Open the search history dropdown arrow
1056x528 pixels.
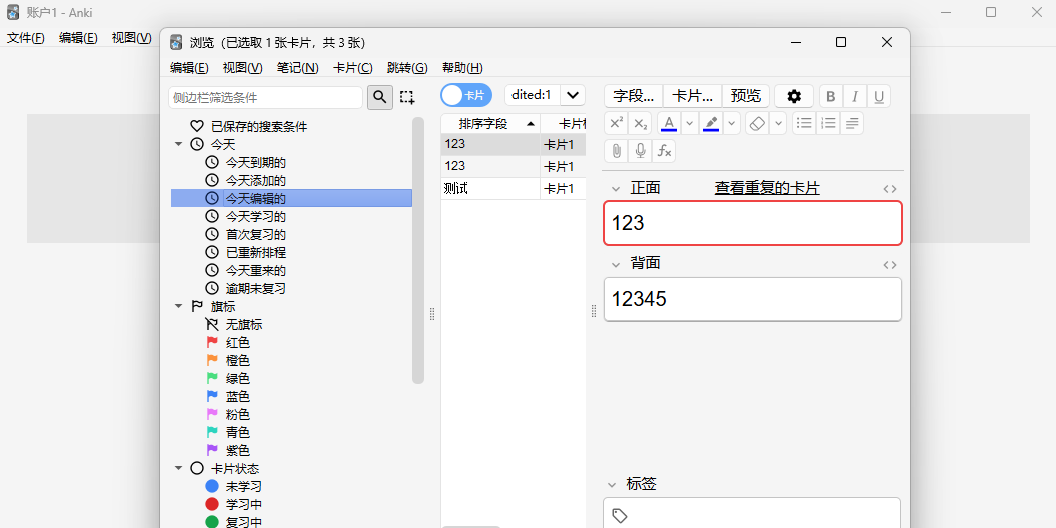[572, 95]
